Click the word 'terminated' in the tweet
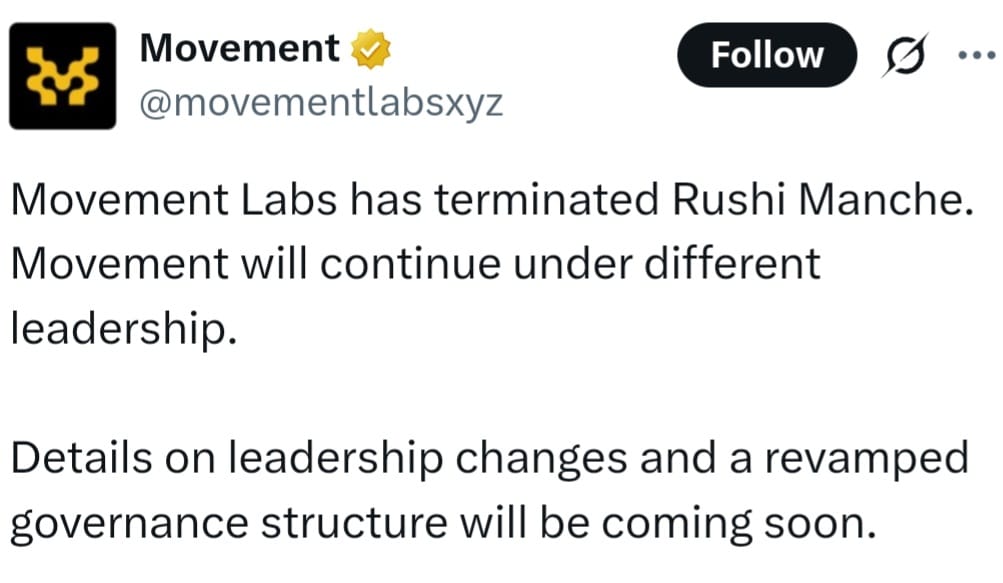This screenshot has height=583, width=1003. tap(547, 199)
